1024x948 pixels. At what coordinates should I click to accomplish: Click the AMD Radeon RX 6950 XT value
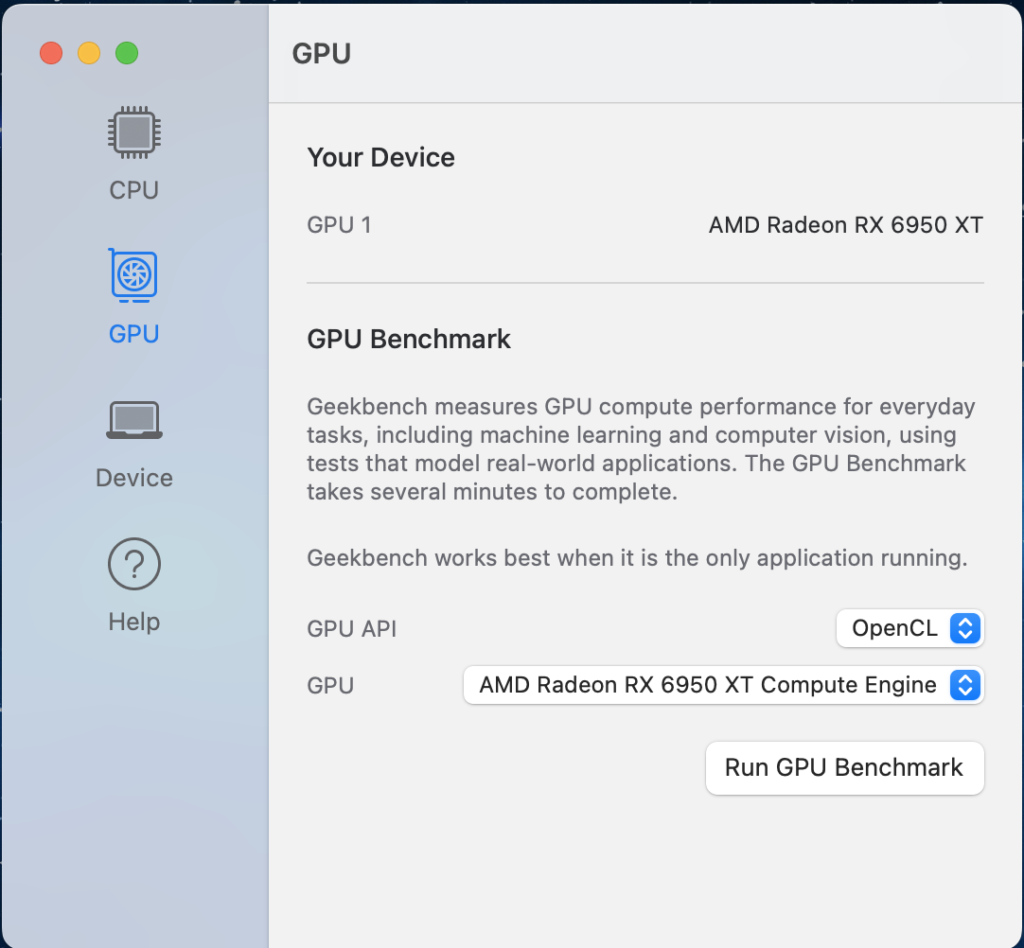tap(846, 225)
